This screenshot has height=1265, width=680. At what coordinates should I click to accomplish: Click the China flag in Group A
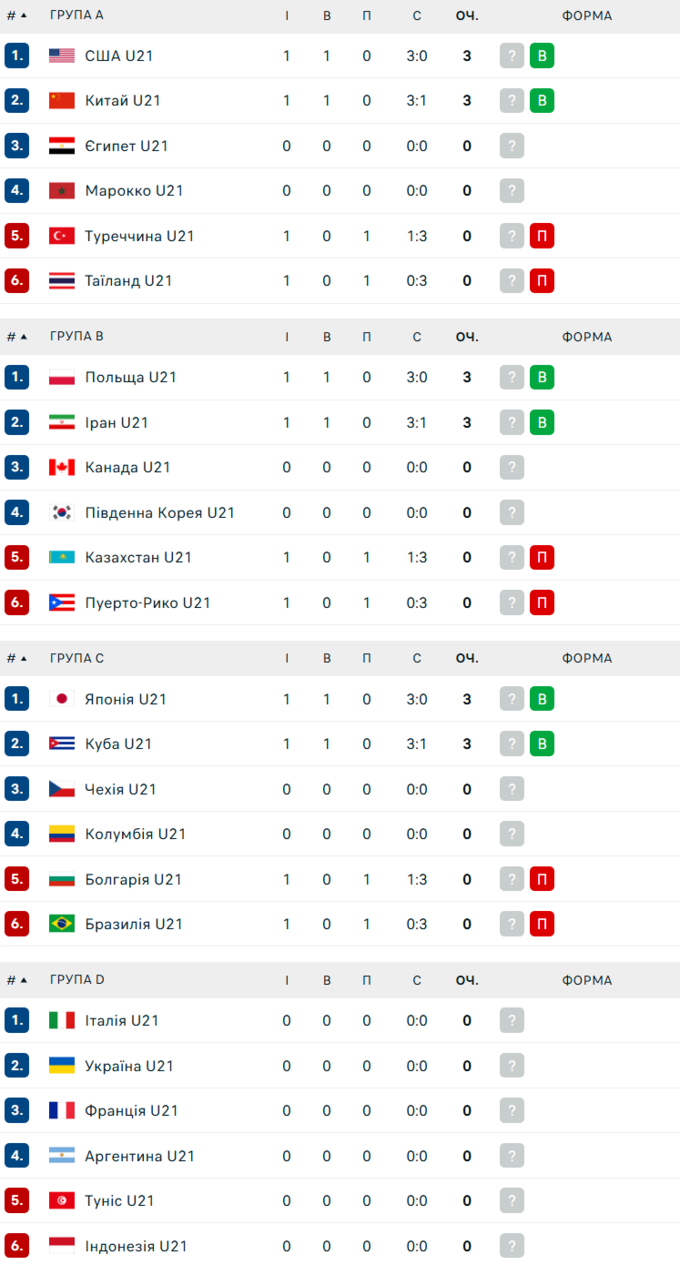coord(62,101)
